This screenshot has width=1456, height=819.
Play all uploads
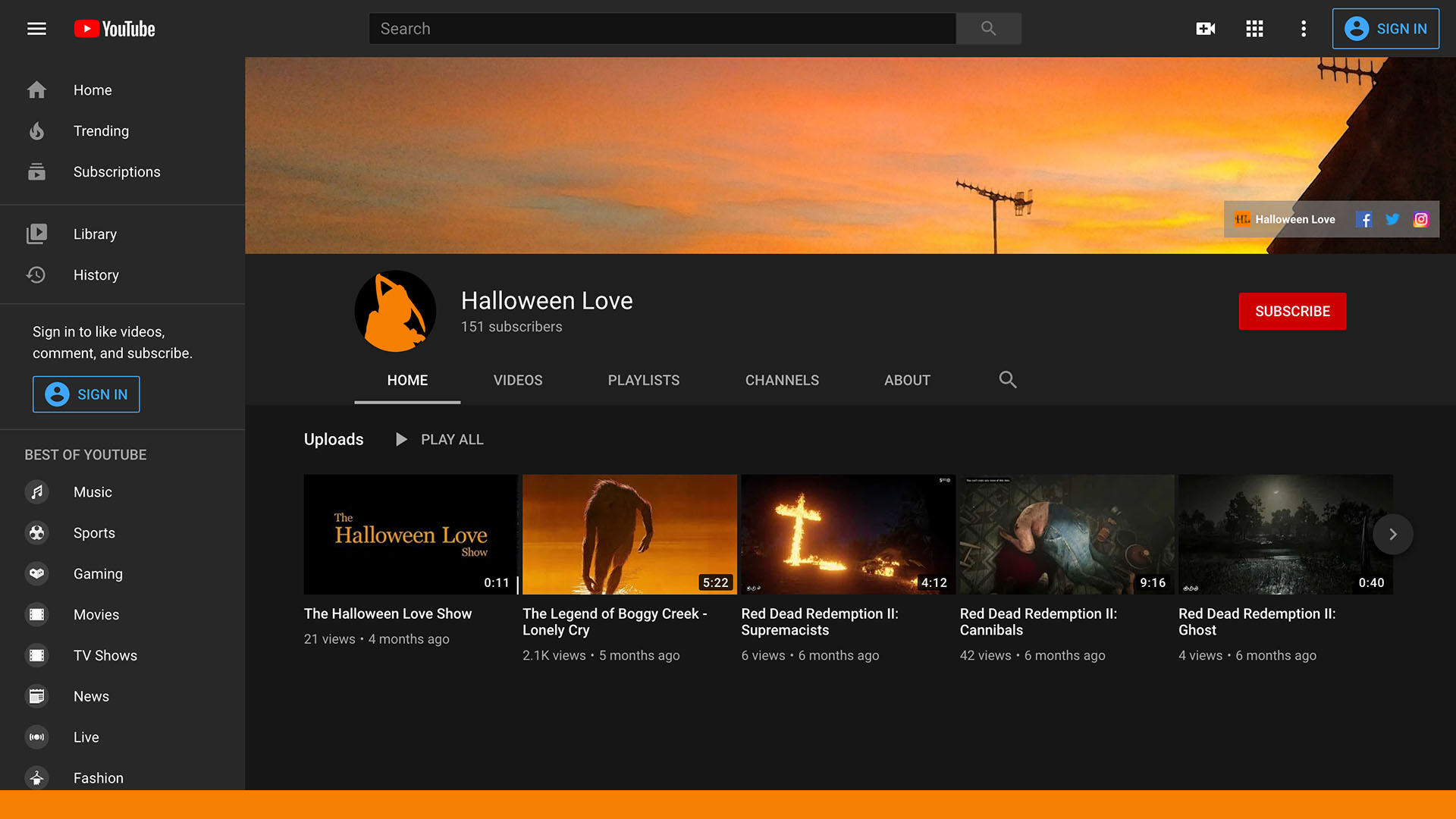pyautogui.click(x=439, y=440)
